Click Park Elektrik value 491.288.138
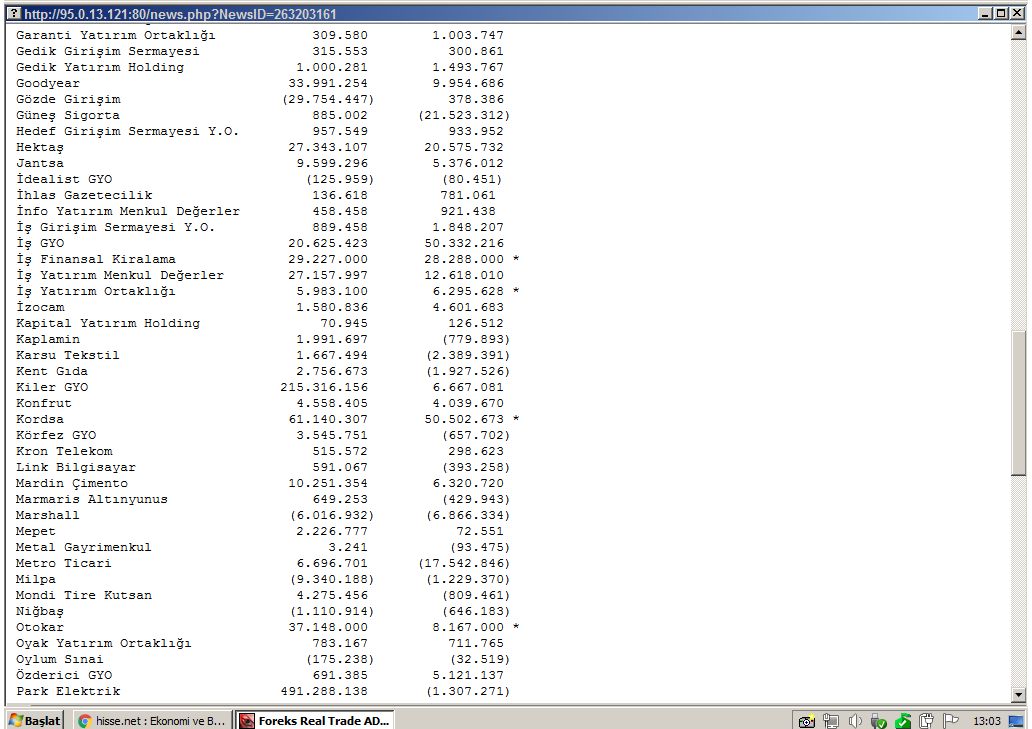This screenshot has height=729, width=1032. coord(324,691)
